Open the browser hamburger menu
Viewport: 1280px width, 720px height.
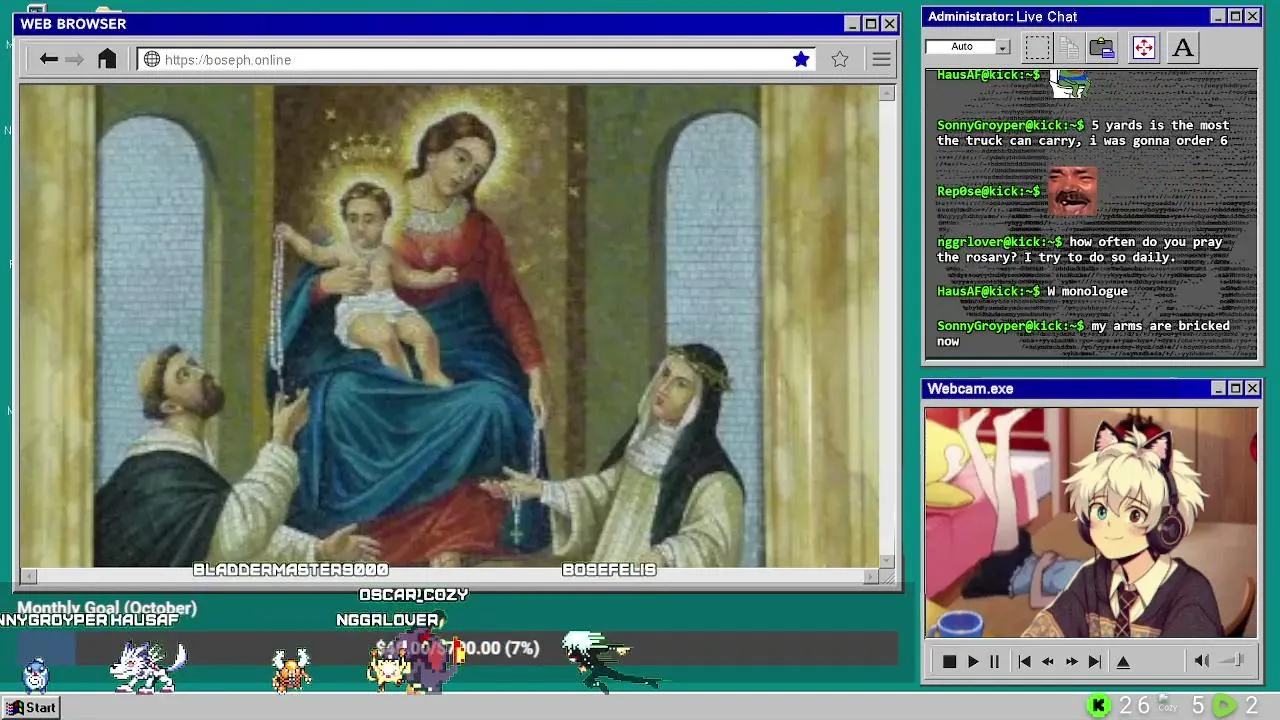click(881, 60)
